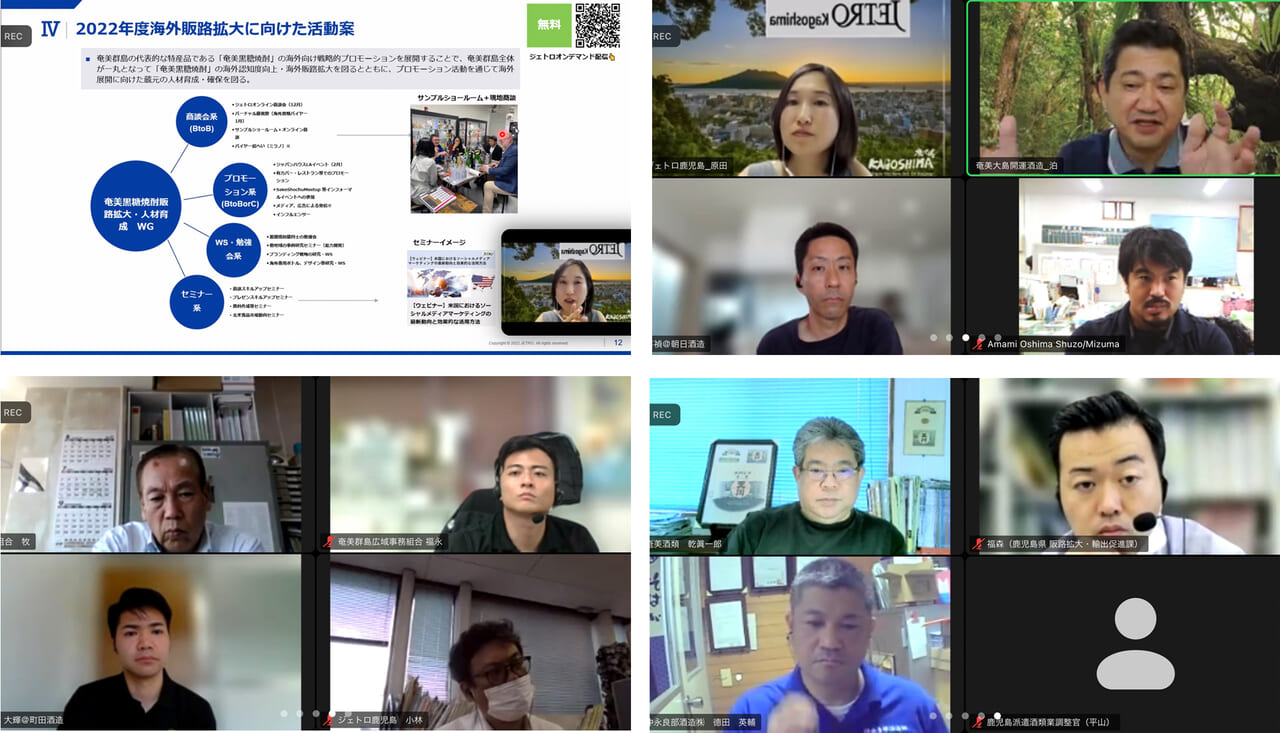
Task: Click the name label 大輝@町田酒造
Action: (x=34, y=719)
